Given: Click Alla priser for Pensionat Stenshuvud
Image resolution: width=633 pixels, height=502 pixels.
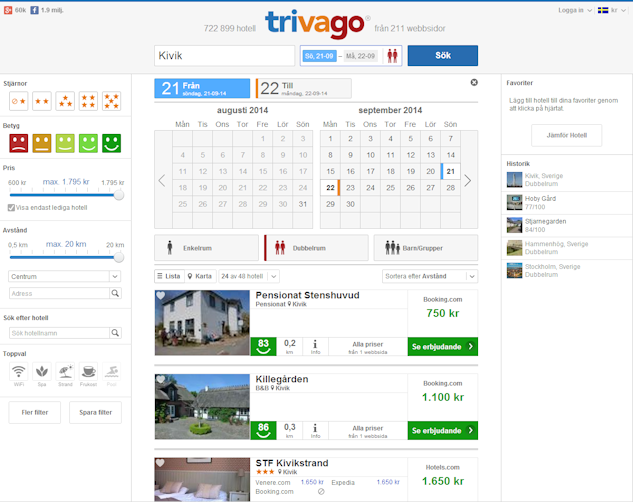Looking at the screenshot, I should [368, 347].
